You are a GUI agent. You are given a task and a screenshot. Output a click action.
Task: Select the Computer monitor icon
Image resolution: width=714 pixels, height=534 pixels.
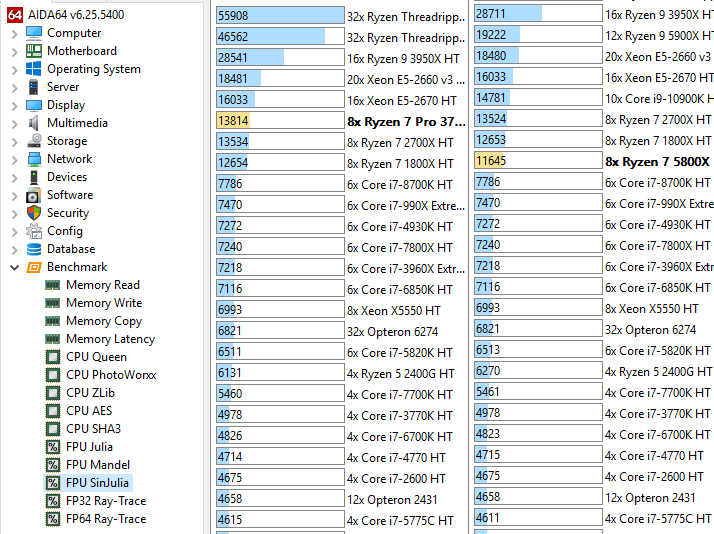coord(34,33)
